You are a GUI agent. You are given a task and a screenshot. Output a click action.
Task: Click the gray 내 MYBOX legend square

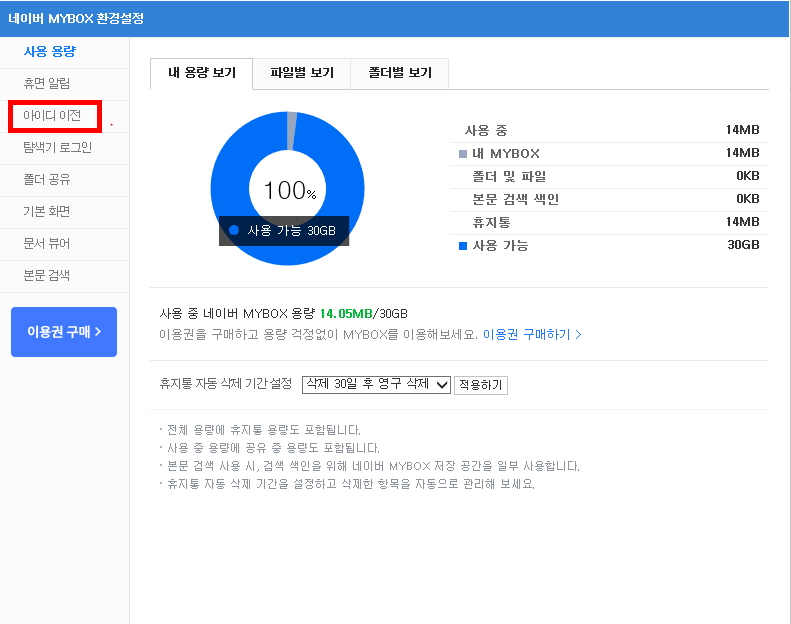[x=463, y=154]
